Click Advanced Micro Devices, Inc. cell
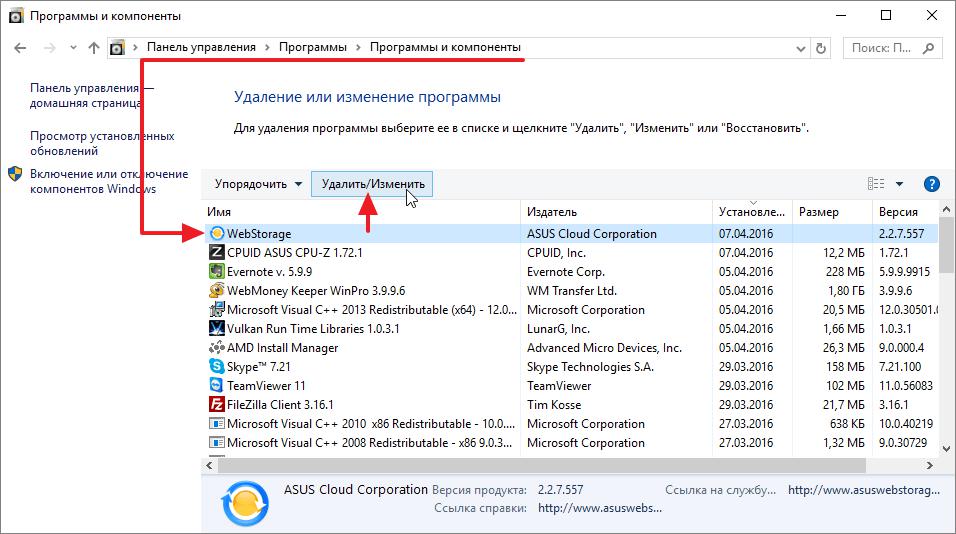The width and height of the screenshot is (956, 534). point(604,347)
